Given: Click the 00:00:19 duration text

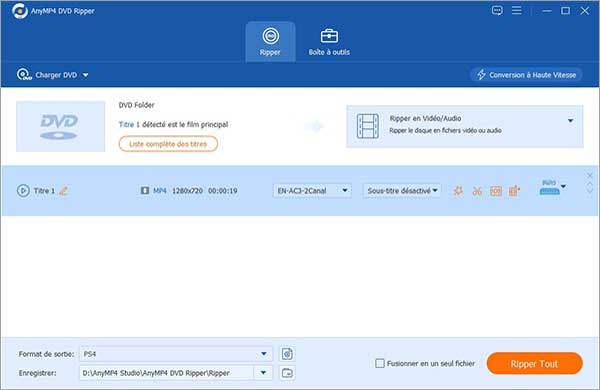Looking at the screenshot, I should coord(223,191).
